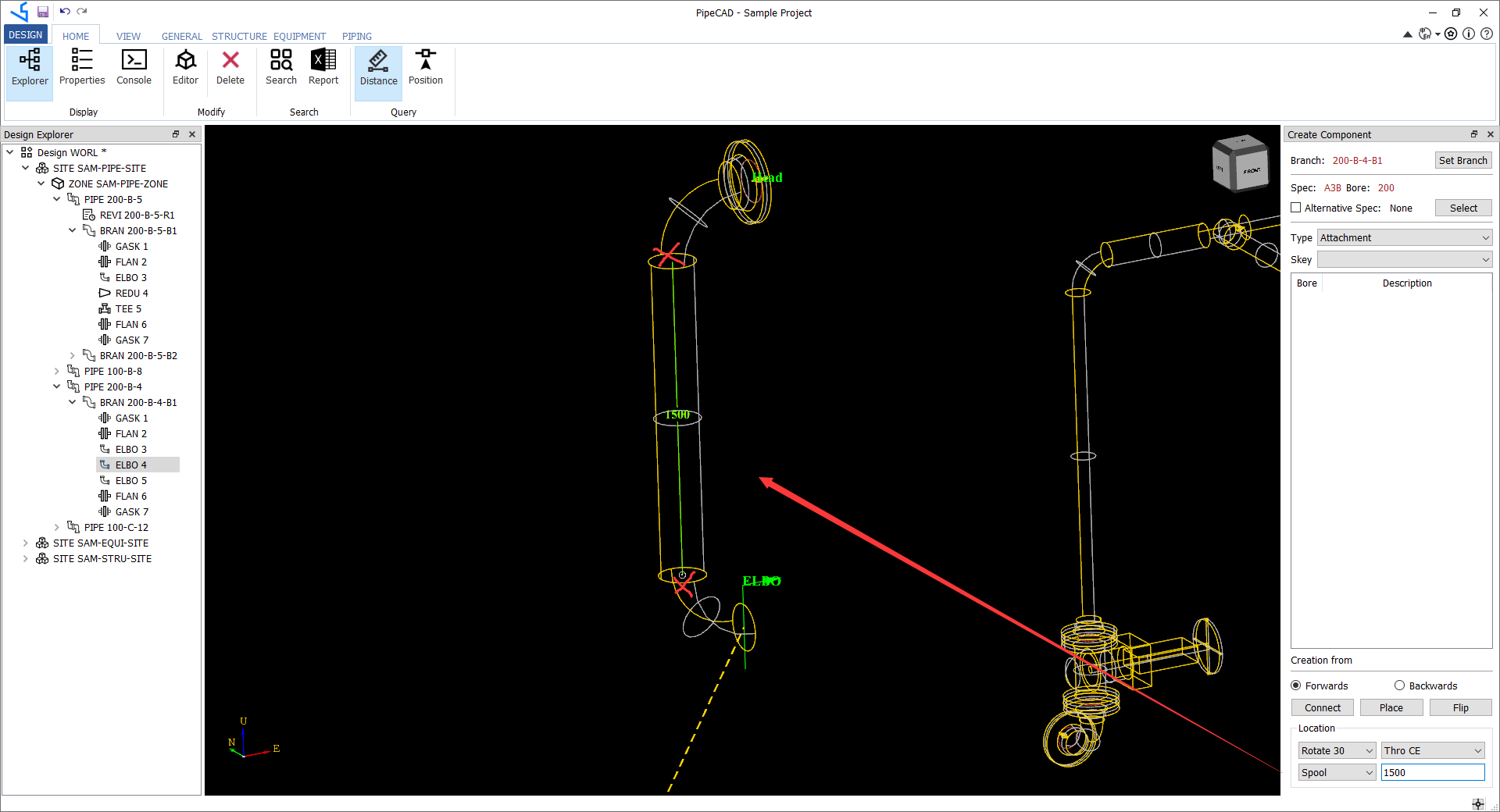Enable the Alternative Spec checkbox
Image resolution: width=1500 pixels, height=812 pixels.
tap(1295, 208)
